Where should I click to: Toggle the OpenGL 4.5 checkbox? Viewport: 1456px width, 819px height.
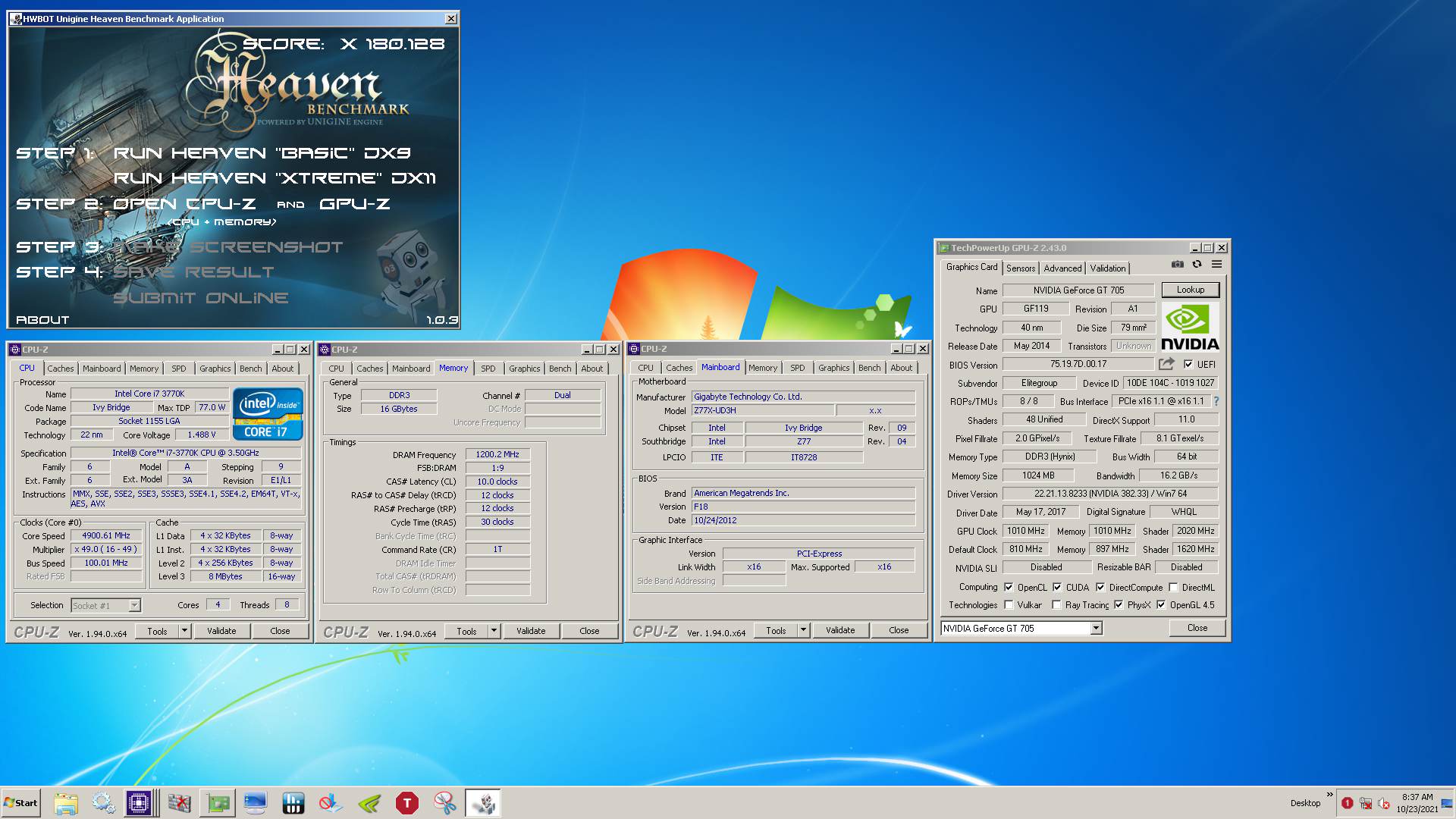(1161, 605)
